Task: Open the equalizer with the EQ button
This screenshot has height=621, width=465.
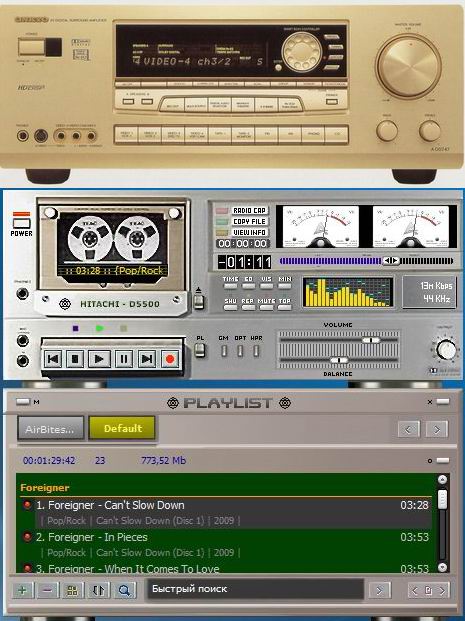Action: [248, 285]
